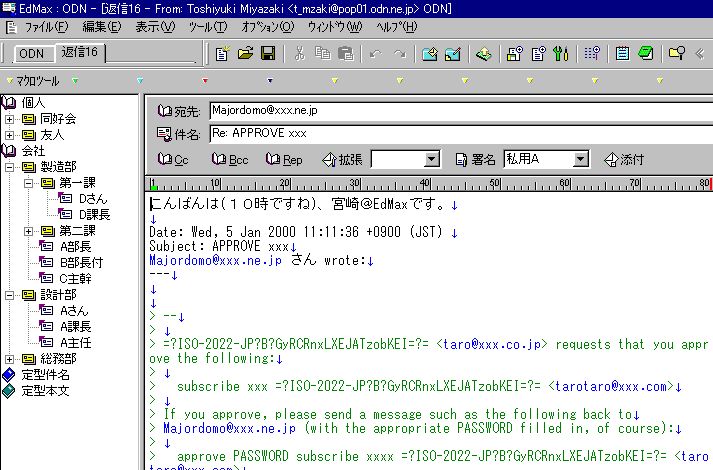Click the 会社 address book icon
Viewport: 713px width, 470px height.
pyautogui.click(x=9, y=150)
